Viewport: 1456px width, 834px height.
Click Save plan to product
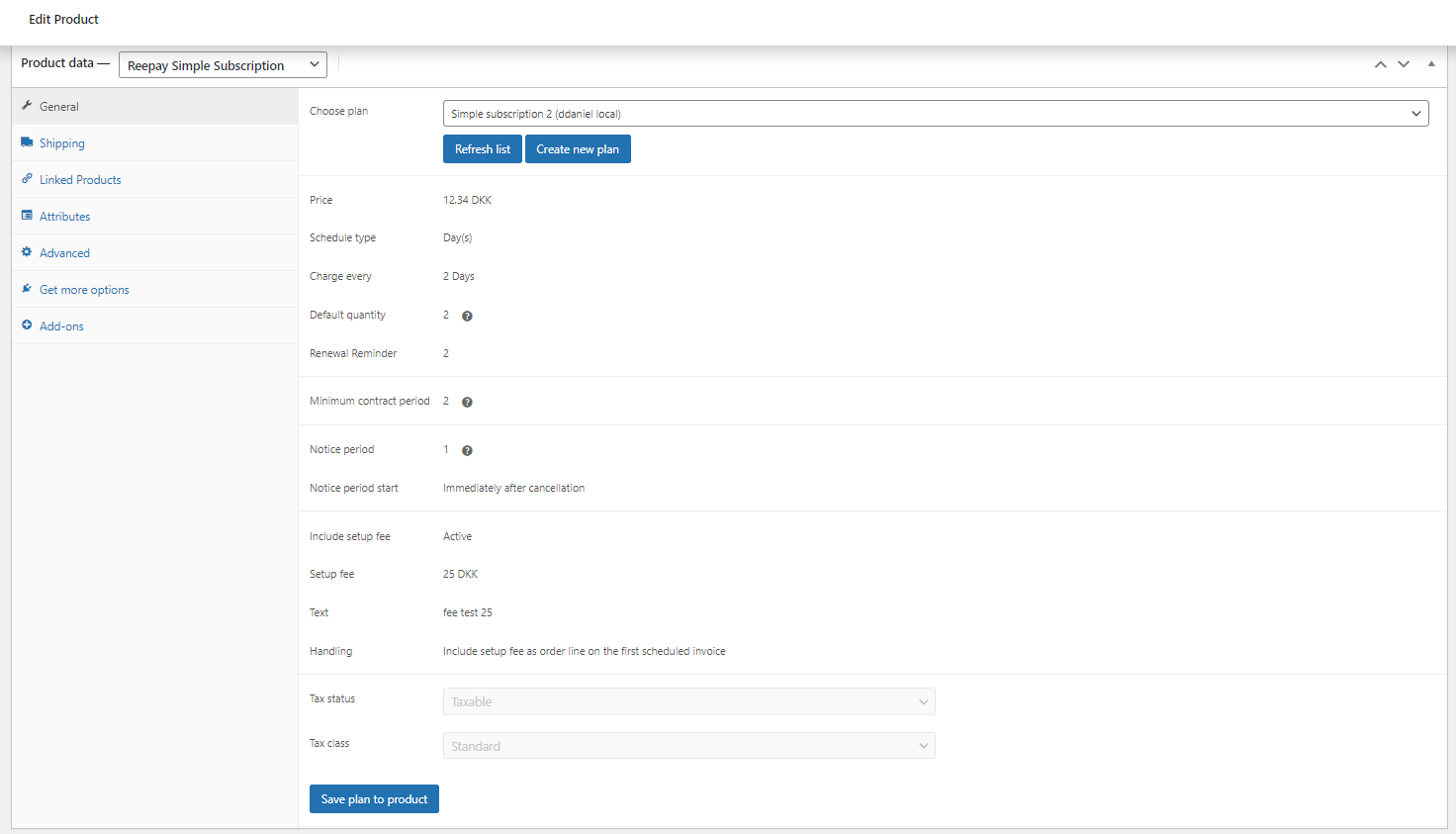pyautogui.click(x=374, y=798)
